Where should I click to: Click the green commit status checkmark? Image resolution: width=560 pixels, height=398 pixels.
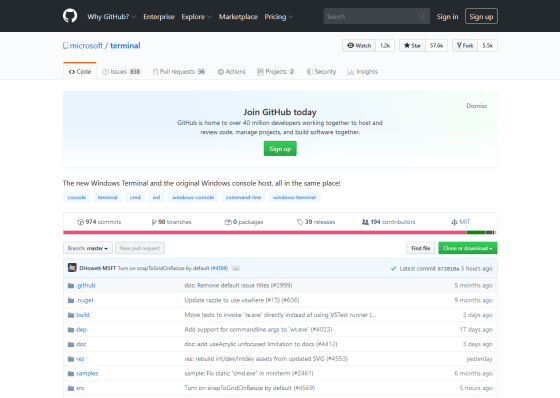pos(393,268)
